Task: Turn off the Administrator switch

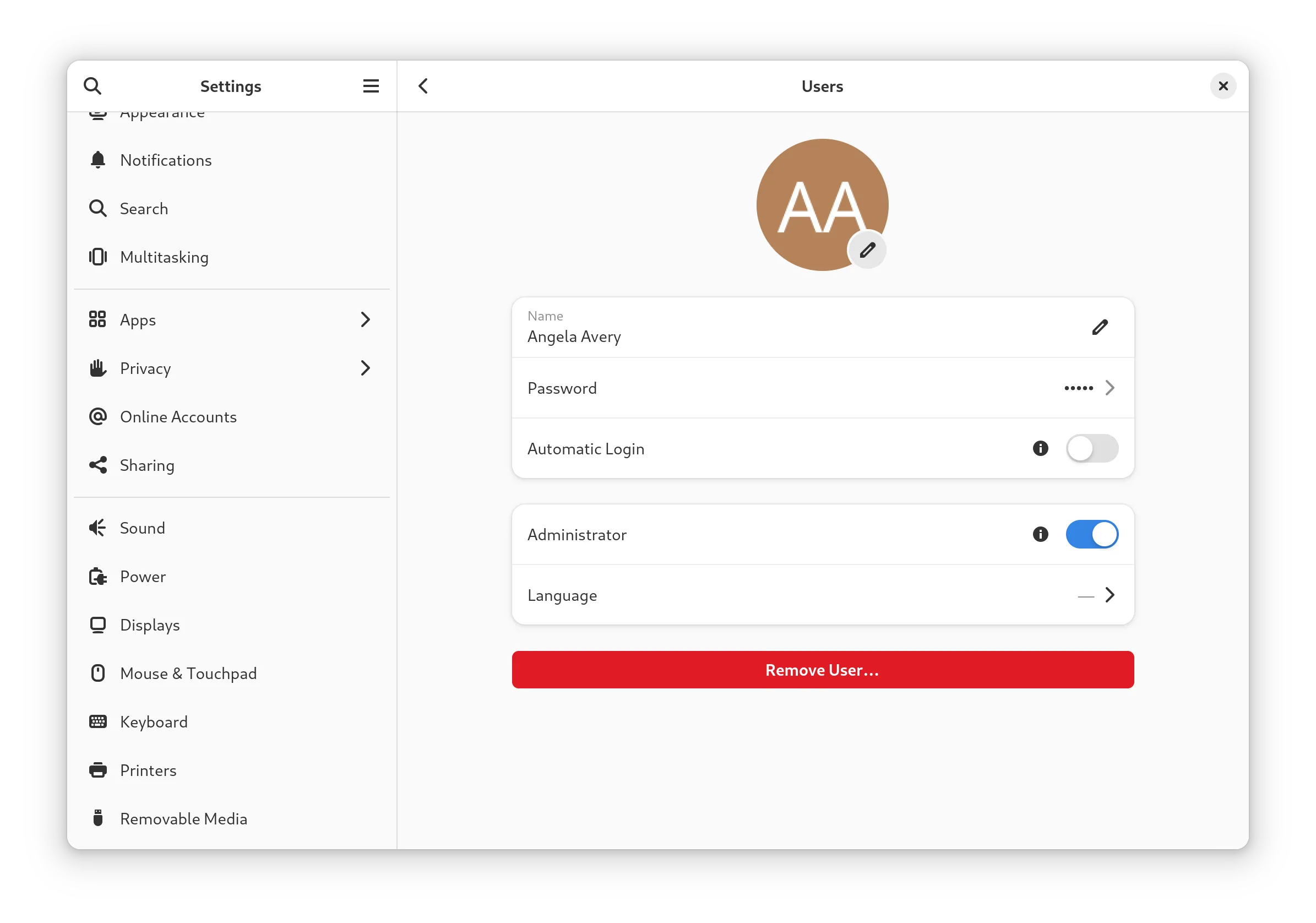Action: pyautogui.click(x=1091, y=534)
